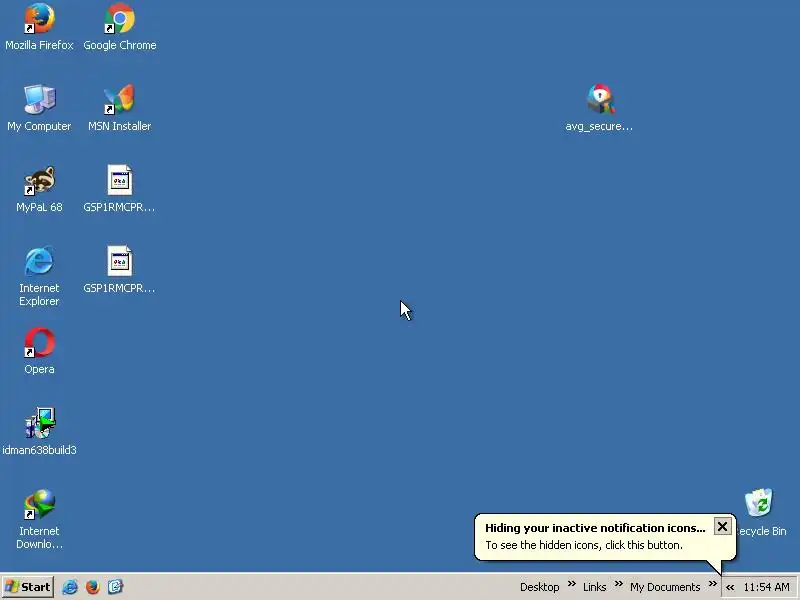Click the "My Computer" icon label
Image resolution: width=800 pixels, height=600 pixels.
[39, 127]
